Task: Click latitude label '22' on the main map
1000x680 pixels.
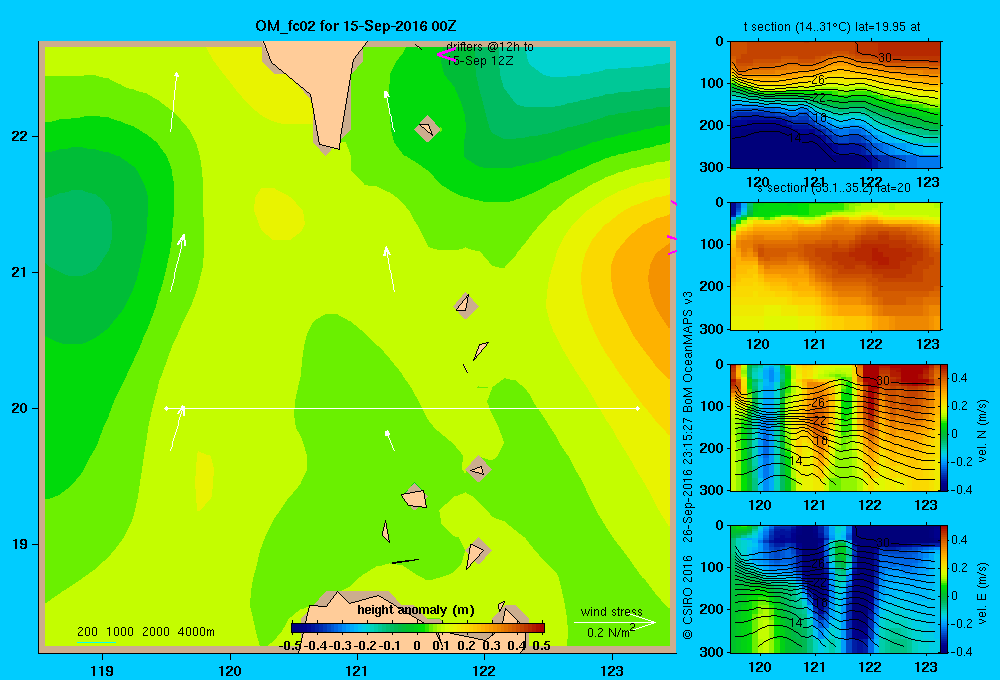Action: 20,136
